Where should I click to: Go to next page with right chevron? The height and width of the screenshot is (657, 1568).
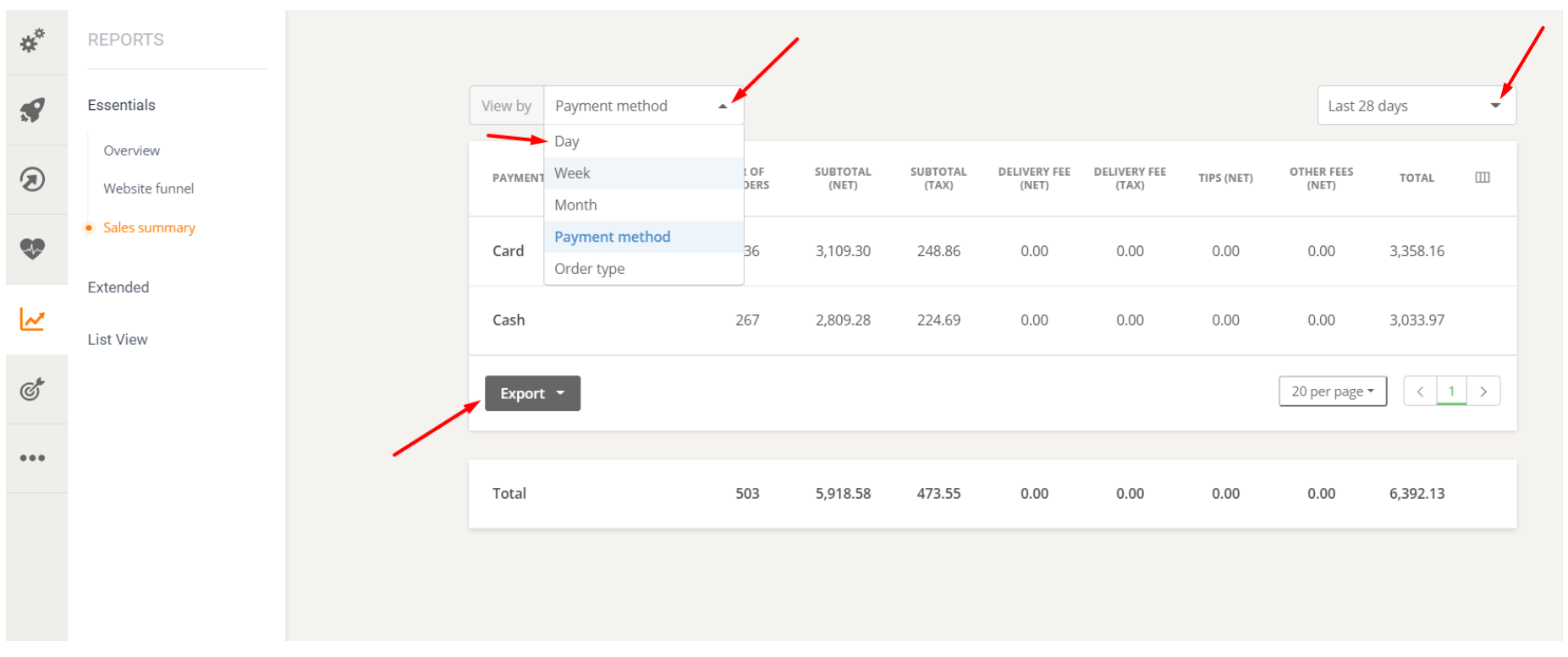pyautogui.click(x=1483, y=391)
